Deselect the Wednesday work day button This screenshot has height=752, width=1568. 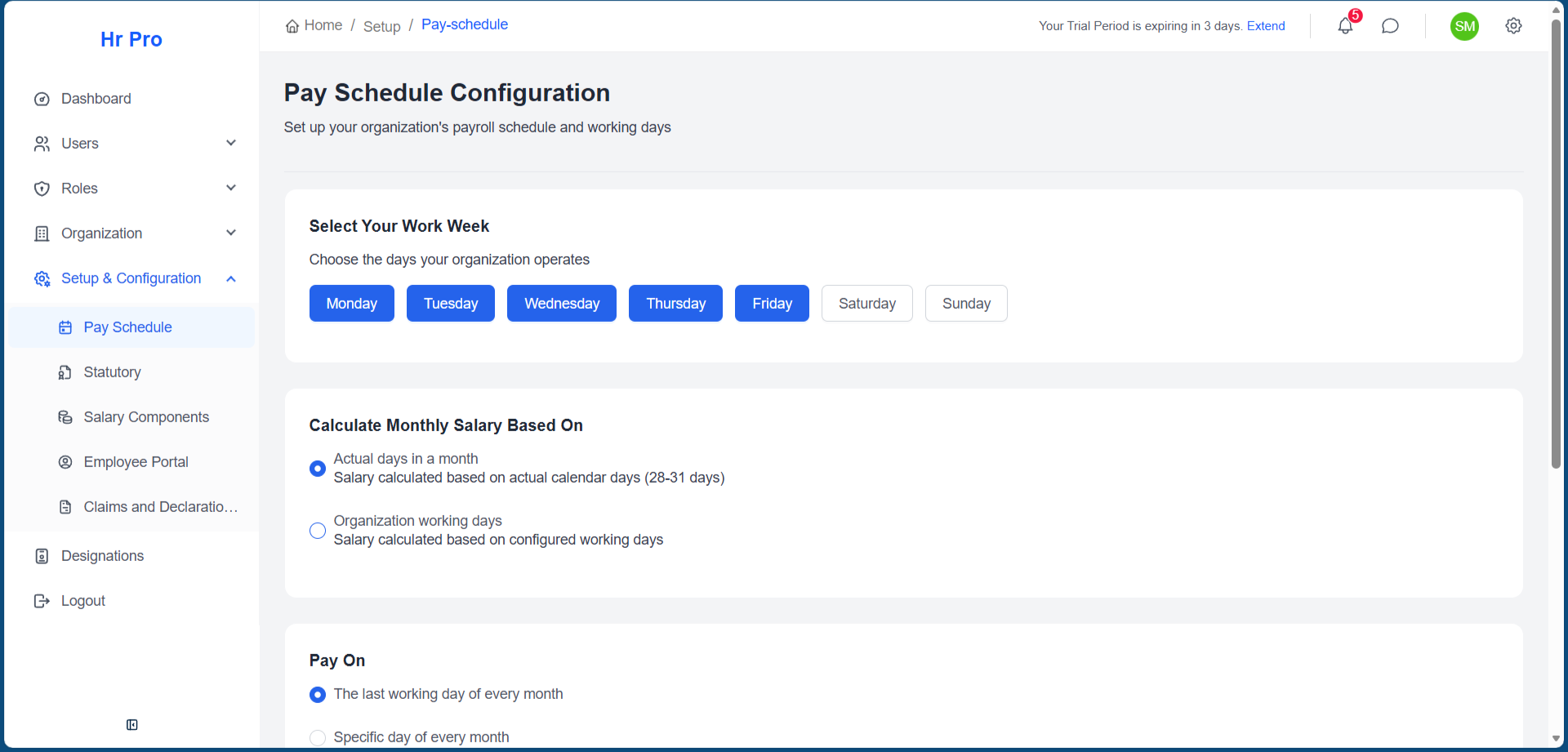point(561,304)
